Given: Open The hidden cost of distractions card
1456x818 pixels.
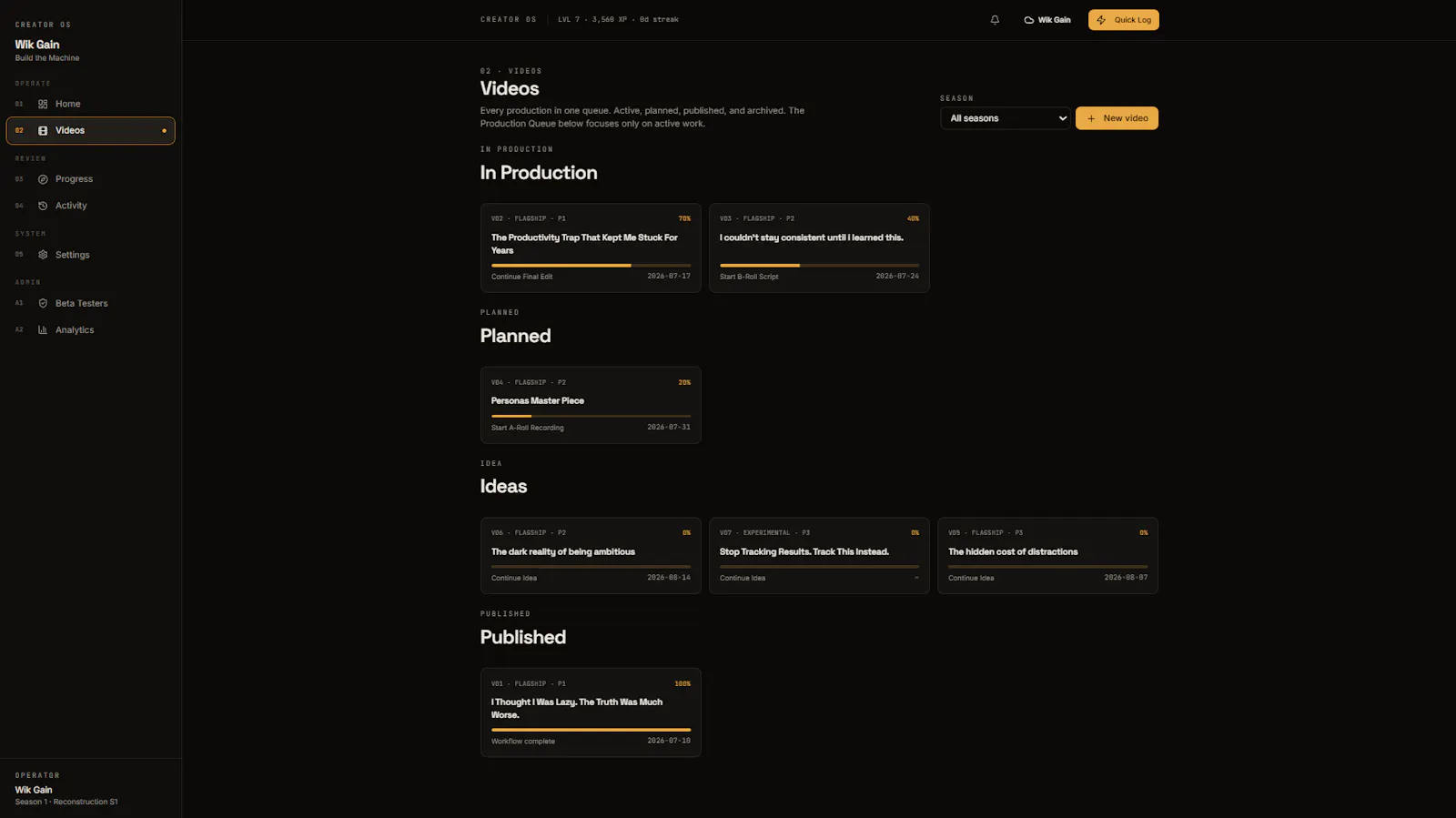Looking at the screenshot, I should click(x=1047, y=556).
